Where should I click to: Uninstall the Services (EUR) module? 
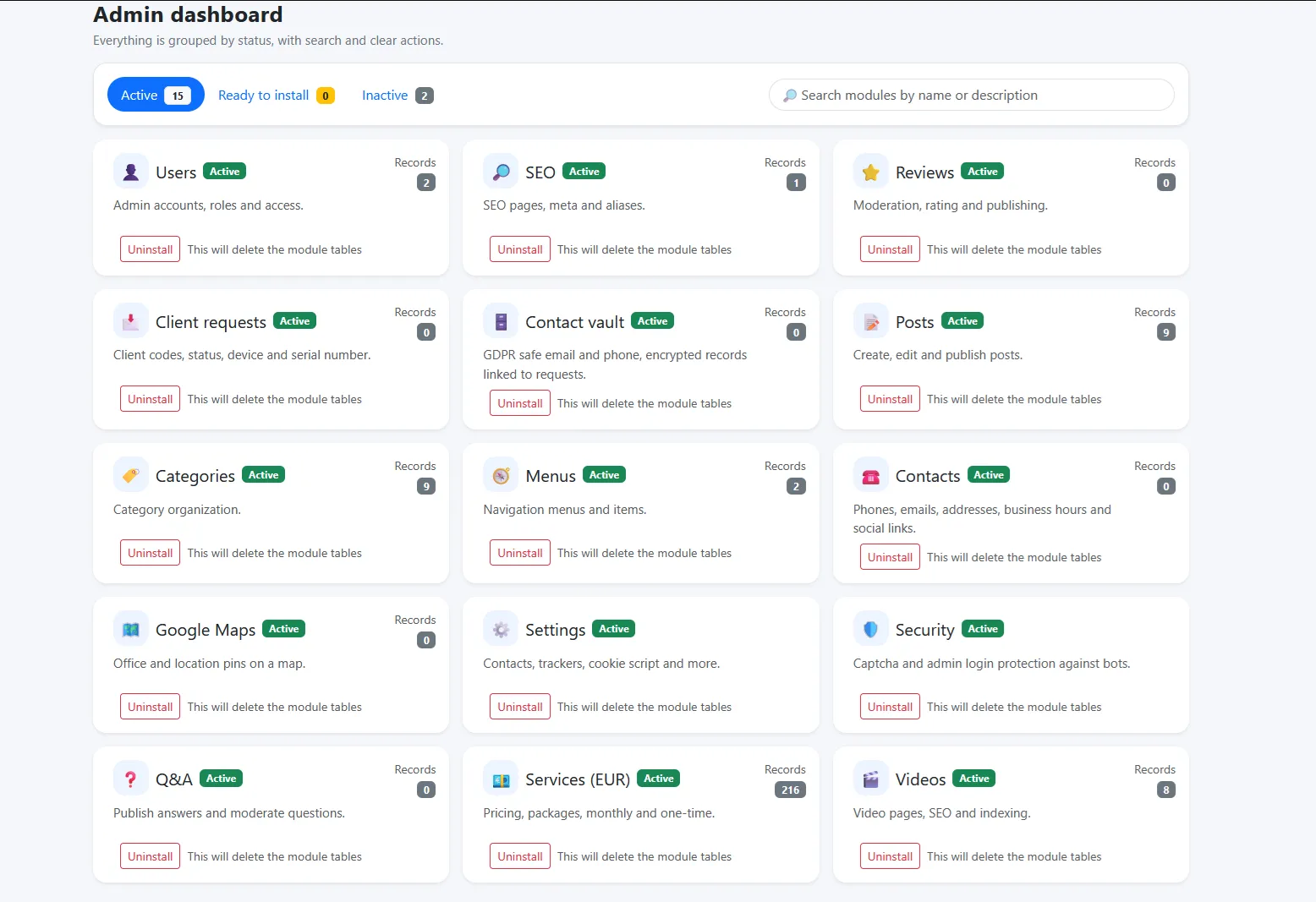click(x=520, y=856)
